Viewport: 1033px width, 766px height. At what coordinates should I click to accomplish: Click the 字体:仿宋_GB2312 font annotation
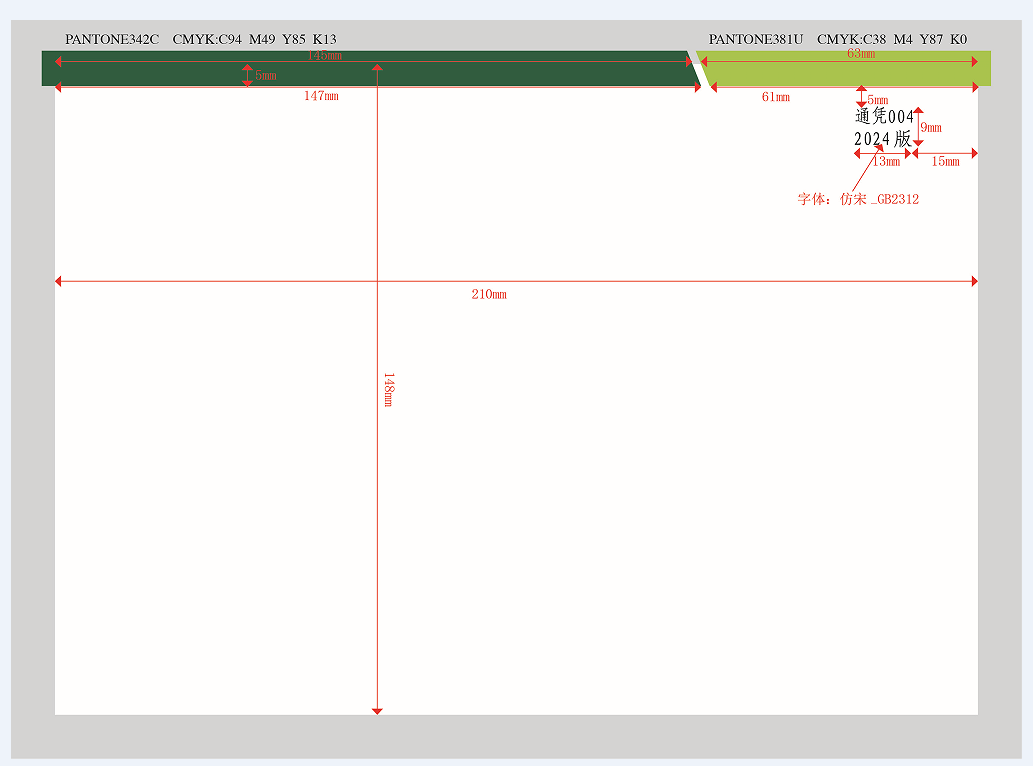point(858,199)
